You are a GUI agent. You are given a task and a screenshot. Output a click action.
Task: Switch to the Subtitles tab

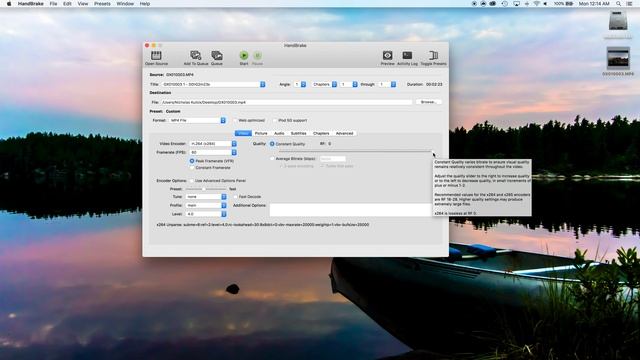point(298,133)
